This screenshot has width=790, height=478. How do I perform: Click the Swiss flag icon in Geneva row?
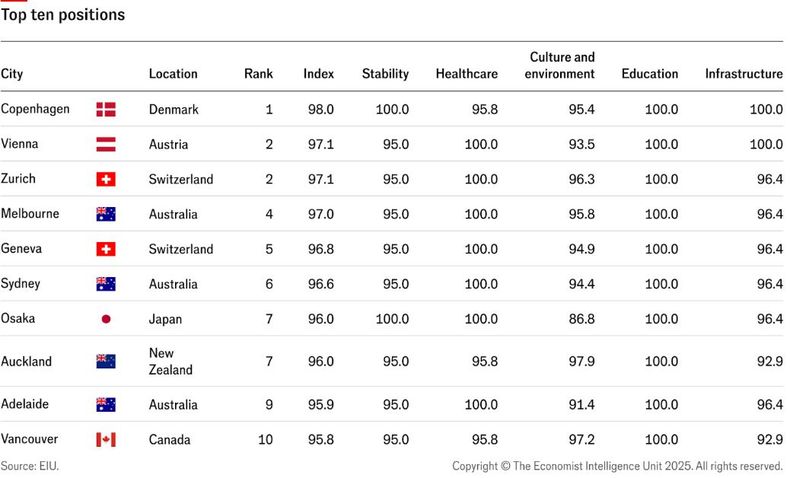[106, 249]
